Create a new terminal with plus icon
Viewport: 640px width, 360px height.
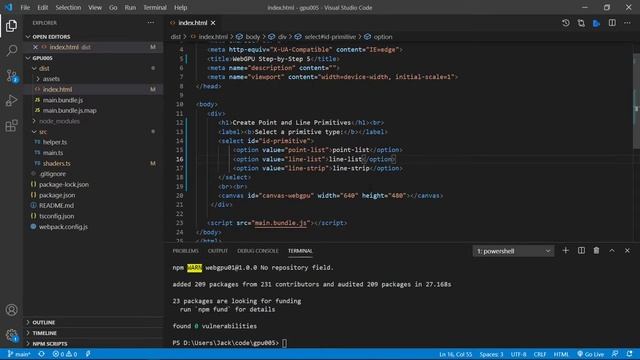(565, 251)
